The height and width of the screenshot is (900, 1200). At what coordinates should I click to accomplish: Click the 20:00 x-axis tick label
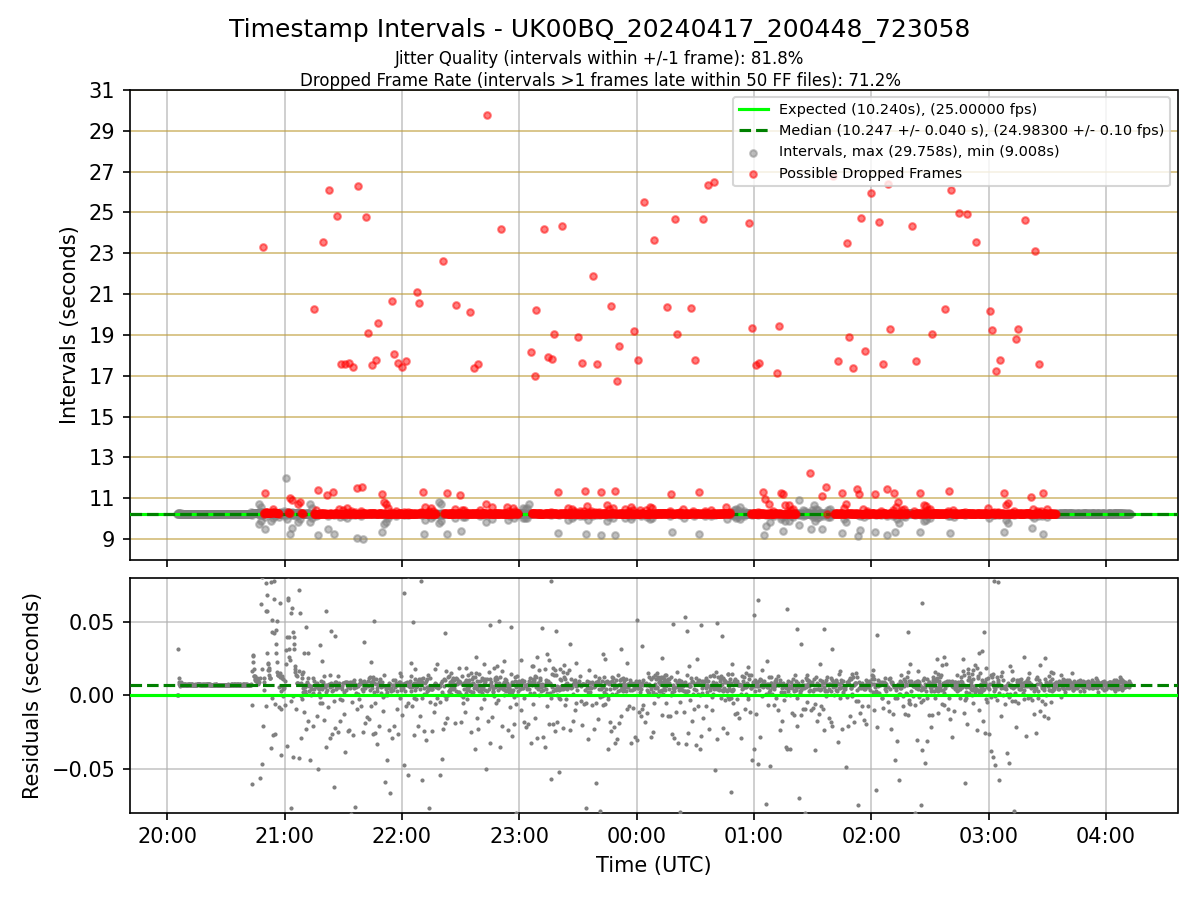tap(166, 836)
